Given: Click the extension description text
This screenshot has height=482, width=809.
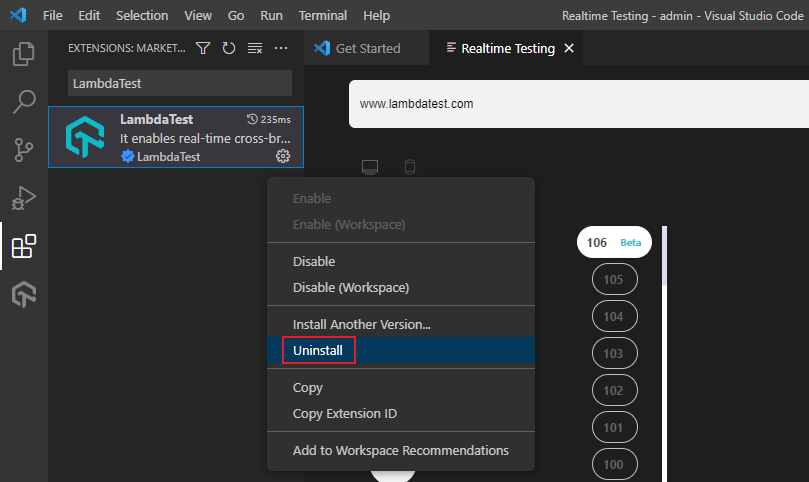Looking at the screenshot, I should 205,138.
